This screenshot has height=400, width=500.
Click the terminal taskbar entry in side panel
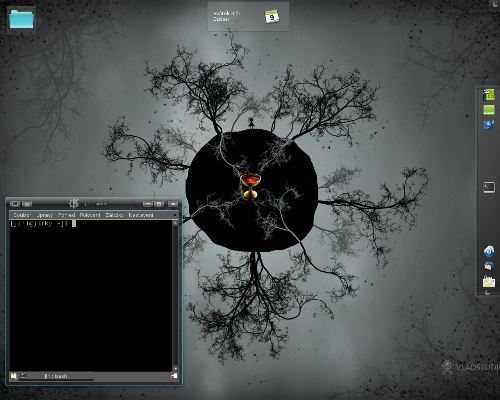(x=489, y=187)
